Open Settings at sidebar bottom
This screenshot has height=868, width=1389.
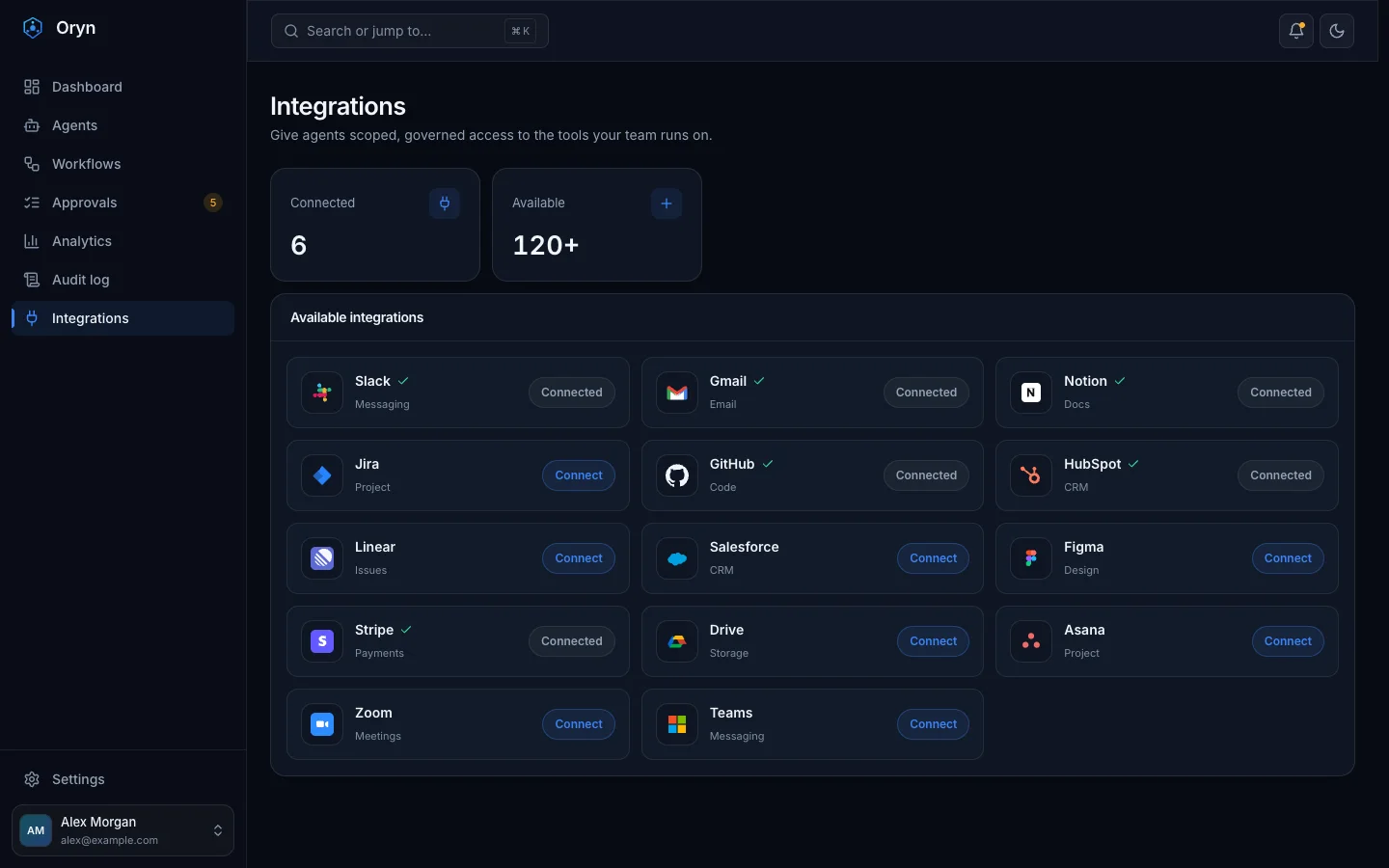[x=123, y=779]
